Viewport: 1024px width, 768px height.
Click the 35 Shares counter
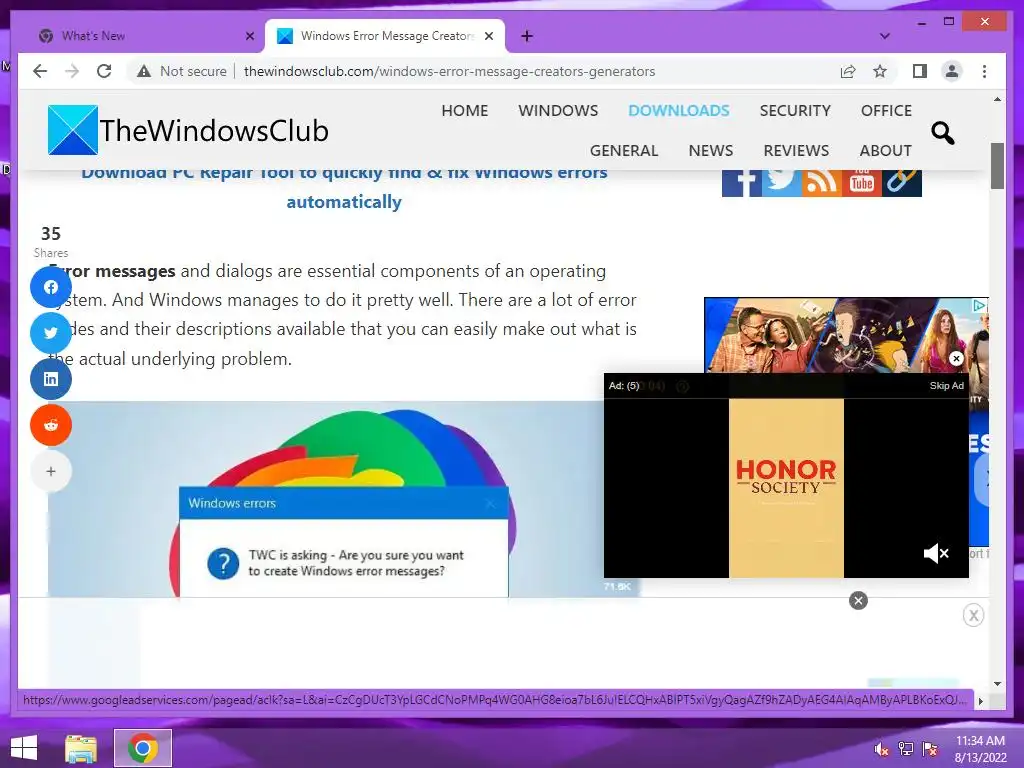(51, 242)
